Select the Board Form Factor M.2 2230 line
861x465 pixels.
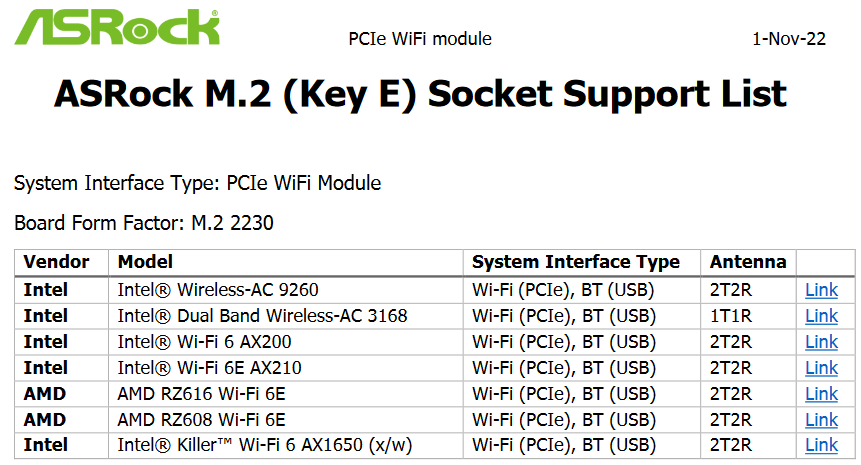tap(144, 223)
